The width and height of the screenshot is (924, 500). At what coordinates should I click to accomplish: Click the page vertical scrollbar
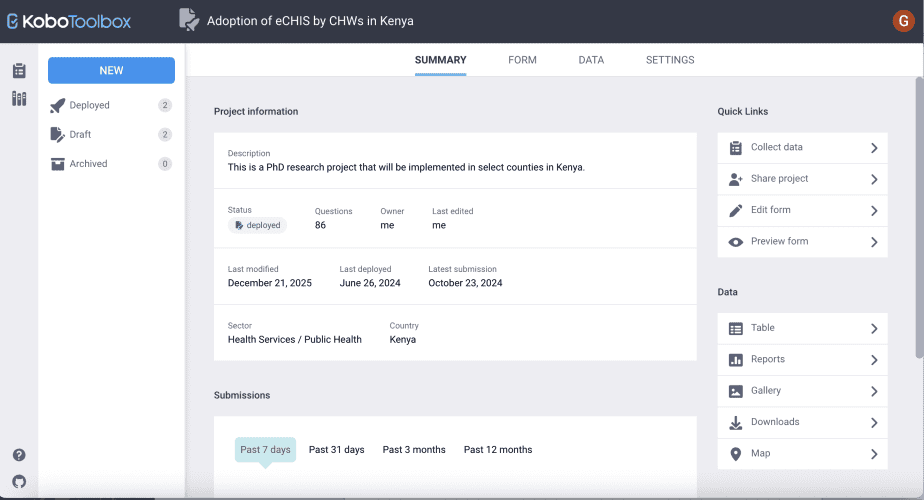coord(918,200)
